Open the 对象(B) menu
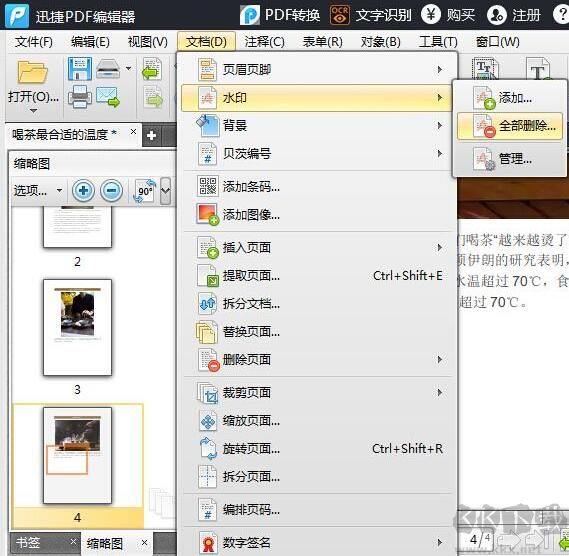This screenshot has height=556, width=569. click(380, 42)
